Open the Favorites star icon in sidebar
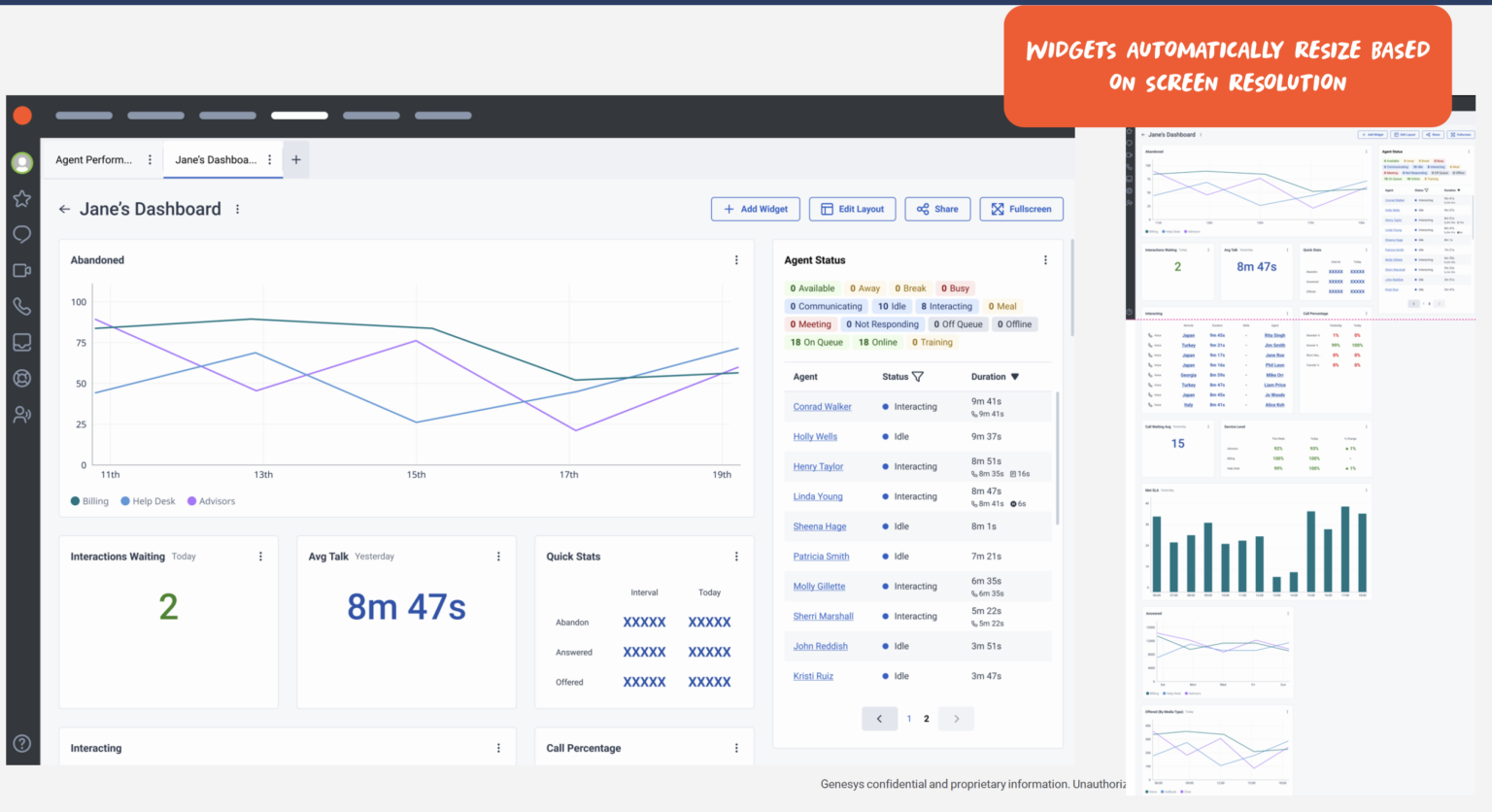 [22, 198]
